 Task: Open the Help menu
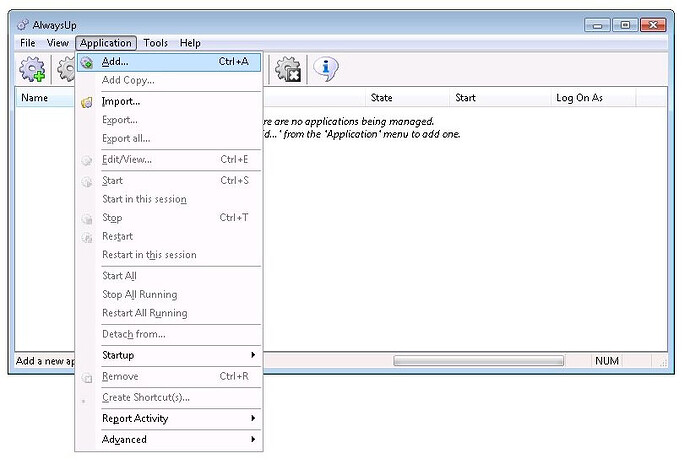click(x=190, y=43)
